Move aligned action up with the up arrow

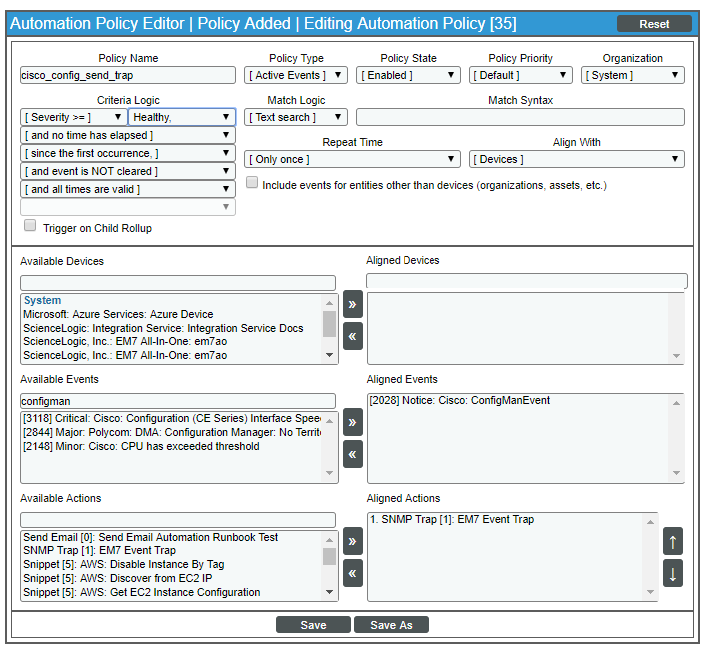(673, 542)
